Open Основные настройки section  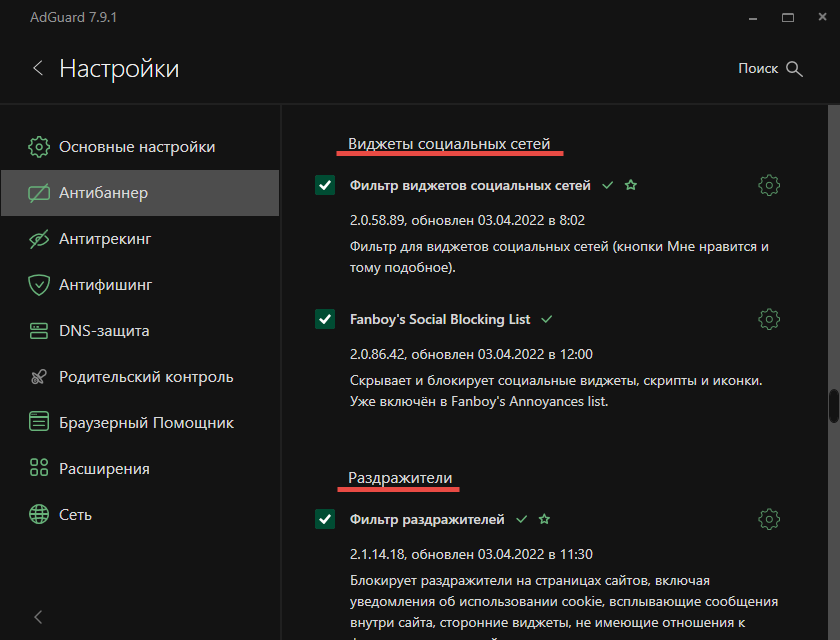pyautogui.click(x=140, y=147)
